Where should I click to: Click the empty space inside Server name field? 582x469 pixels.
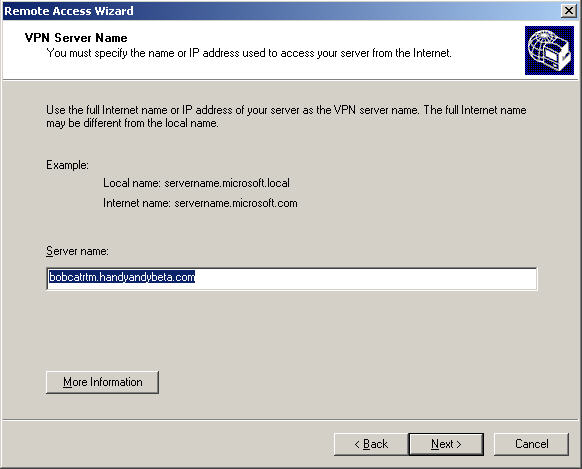[365, 278]
